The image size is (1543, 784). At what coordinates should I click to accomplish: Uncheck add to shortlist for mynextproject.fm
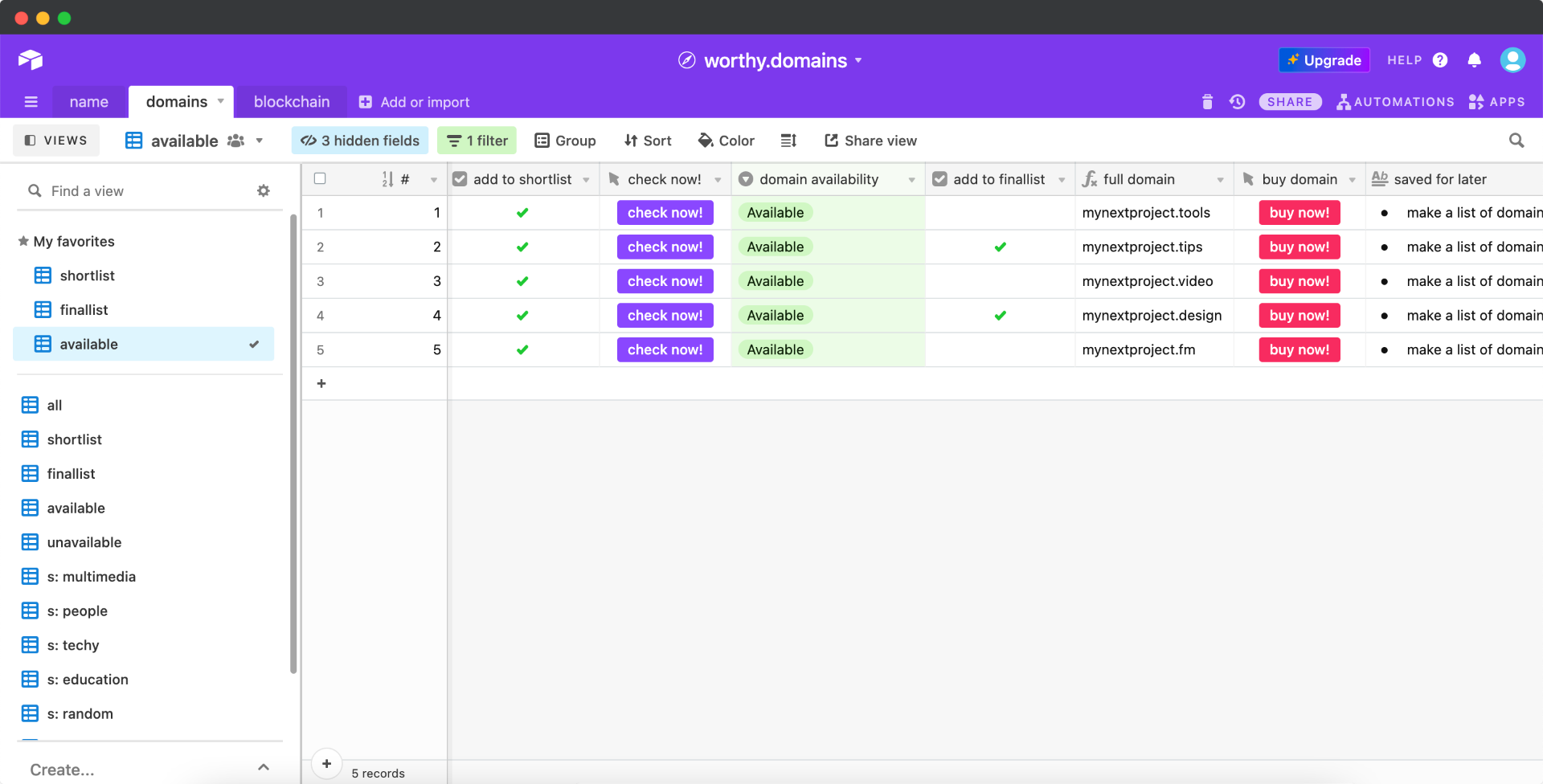(522, 350)
